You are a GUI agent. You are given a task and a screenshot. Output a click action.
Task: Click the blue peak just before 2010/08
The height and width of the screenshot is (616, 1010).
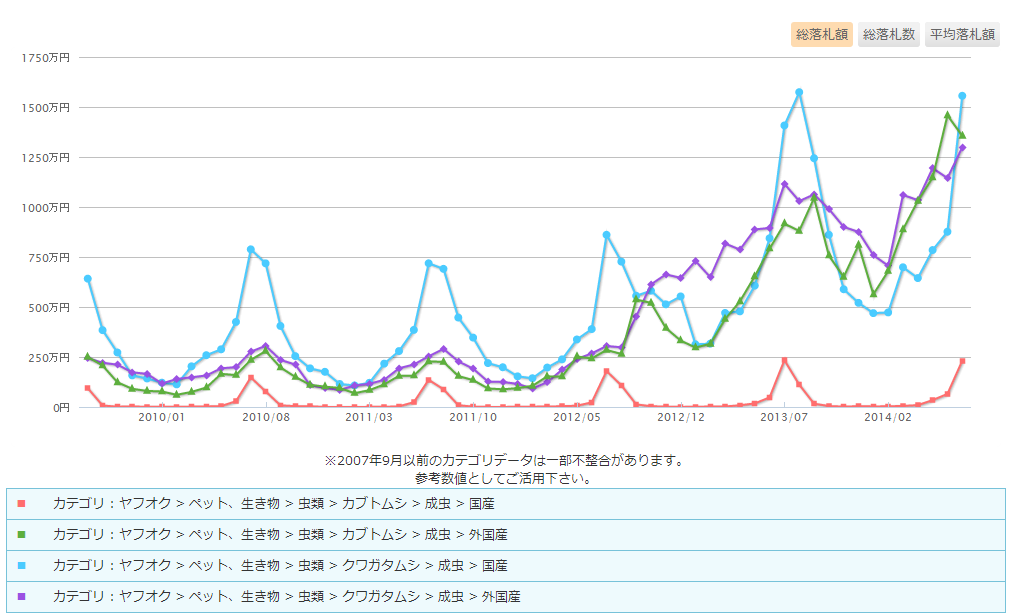(250, 249)
